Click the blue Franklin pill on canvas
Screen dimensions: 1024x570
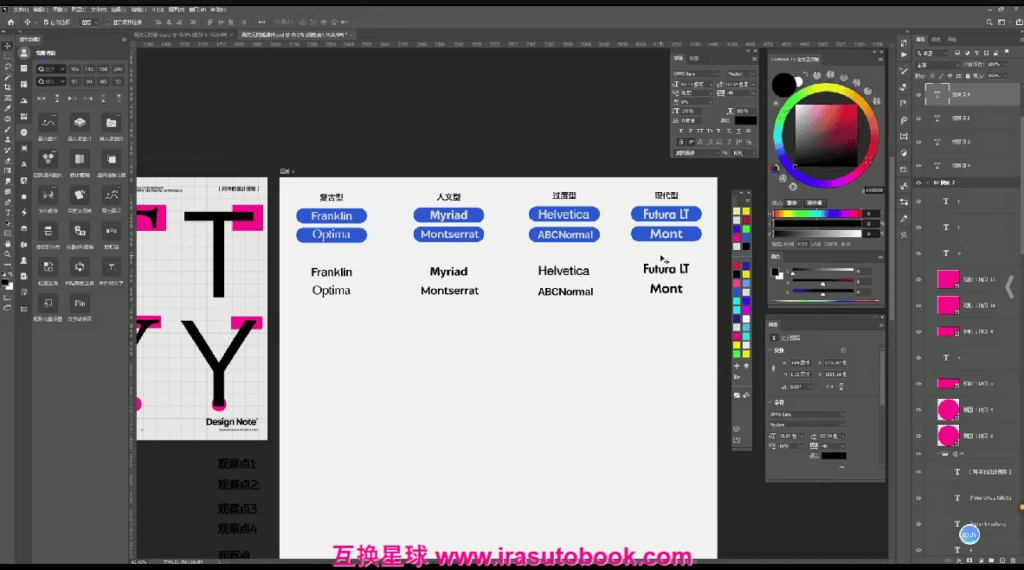click(331, 216)
